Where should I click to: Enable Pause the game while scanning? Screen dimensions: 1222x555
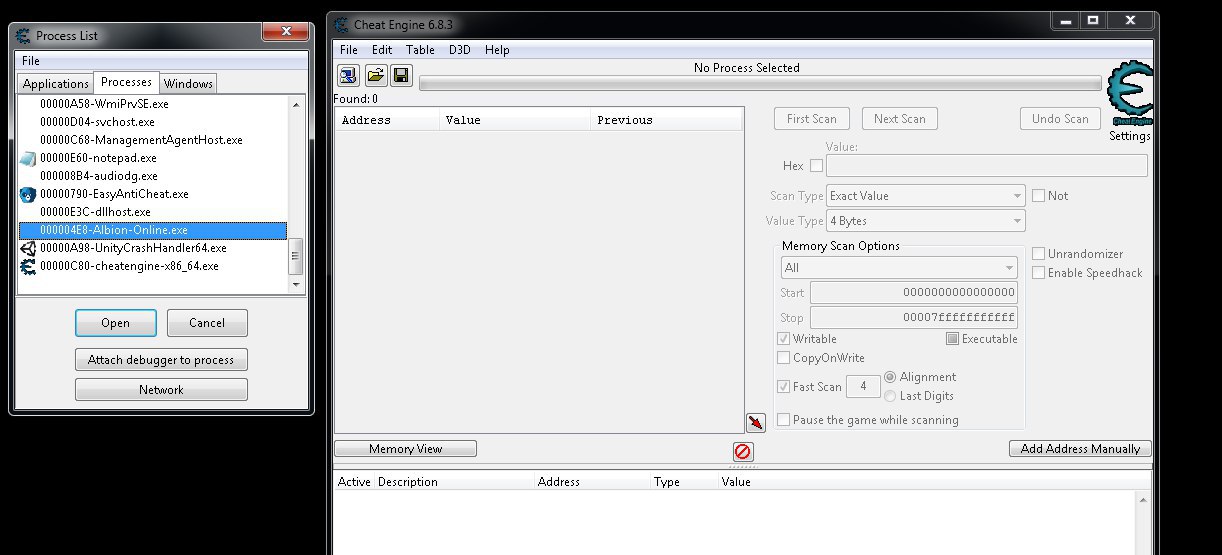point(784,420)
